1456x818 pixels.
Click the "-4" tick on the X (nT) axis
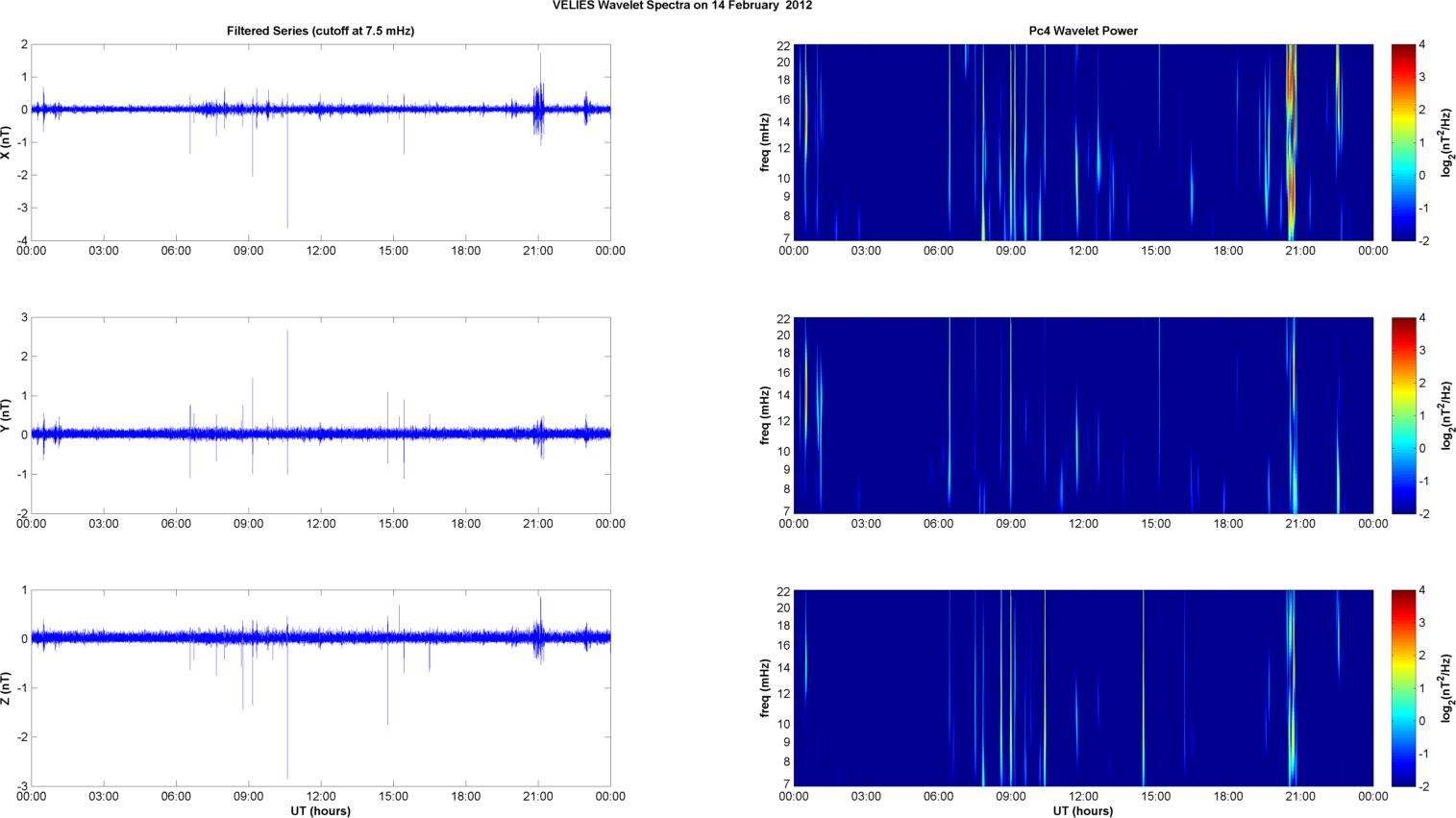[x=22, y=240]
